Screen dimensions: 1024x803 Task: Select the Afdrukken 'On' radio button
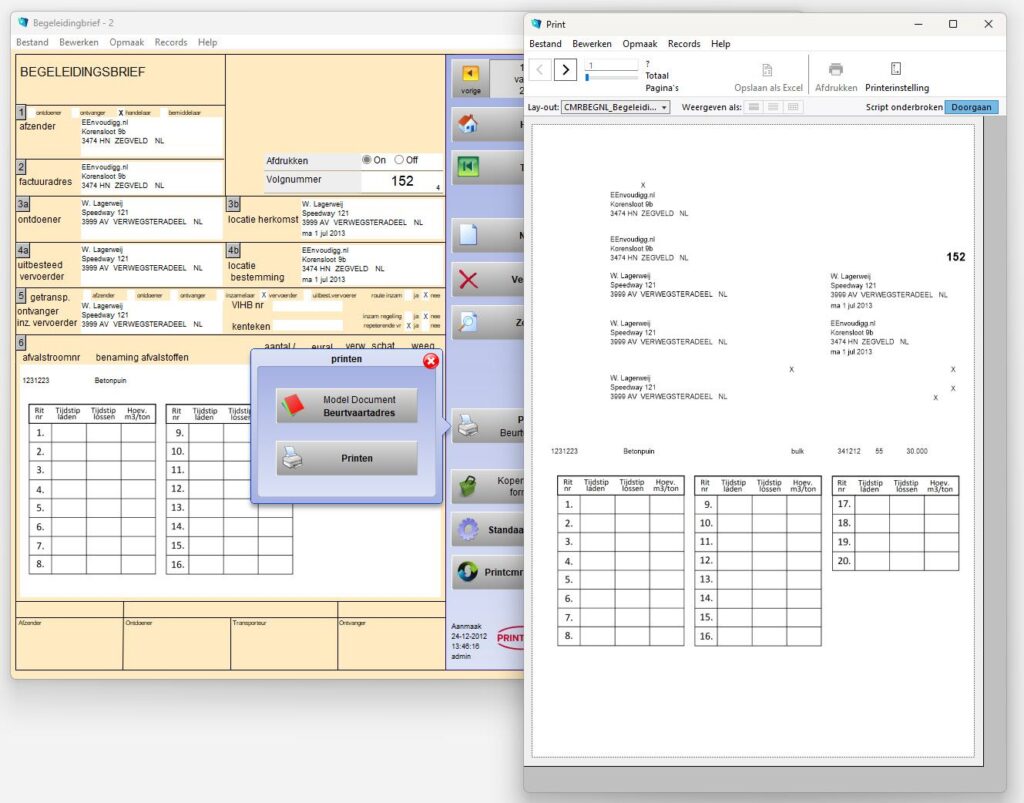[367, 160]
